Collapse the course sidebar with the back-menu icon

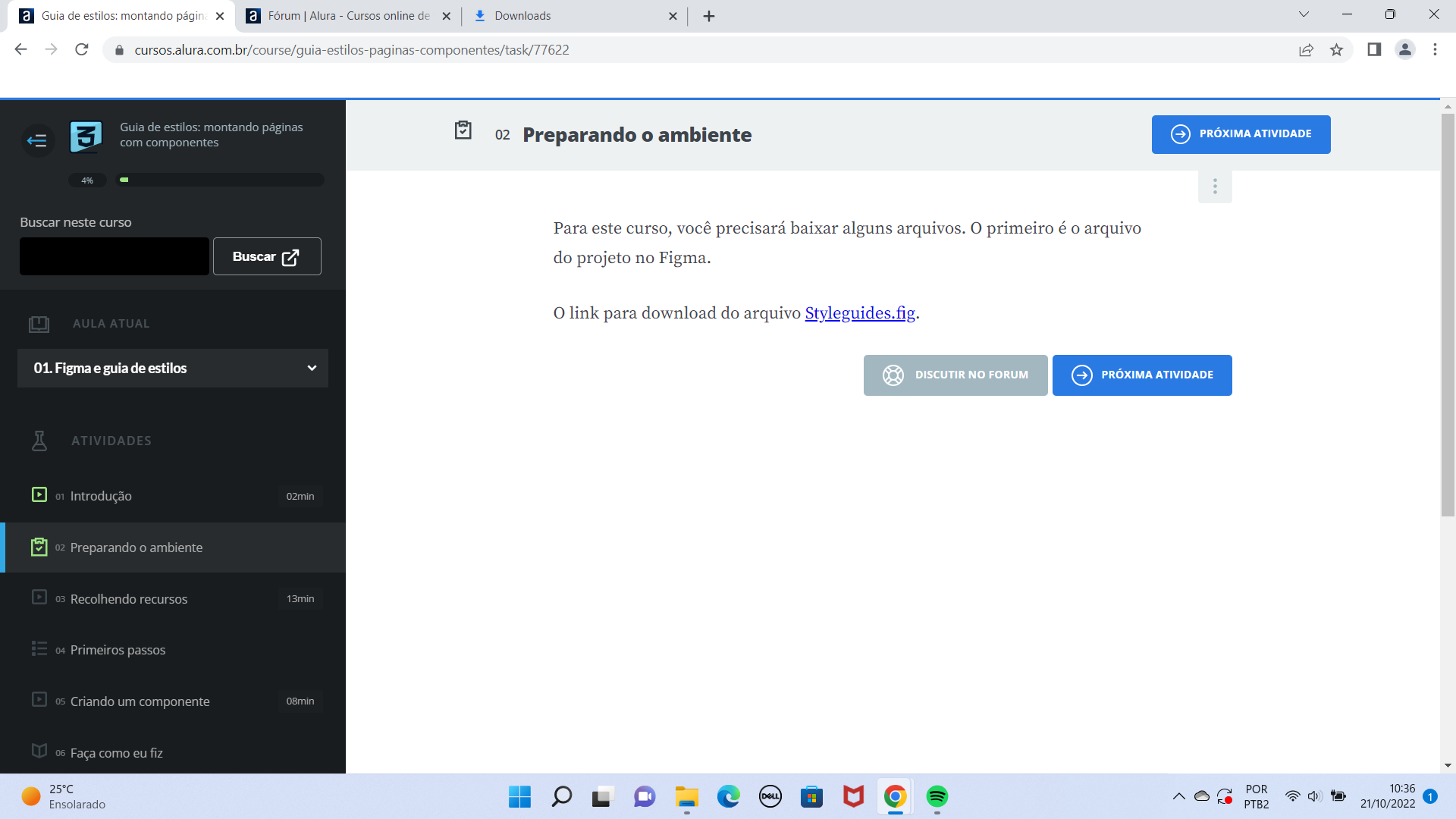click(x=37, y=140)
